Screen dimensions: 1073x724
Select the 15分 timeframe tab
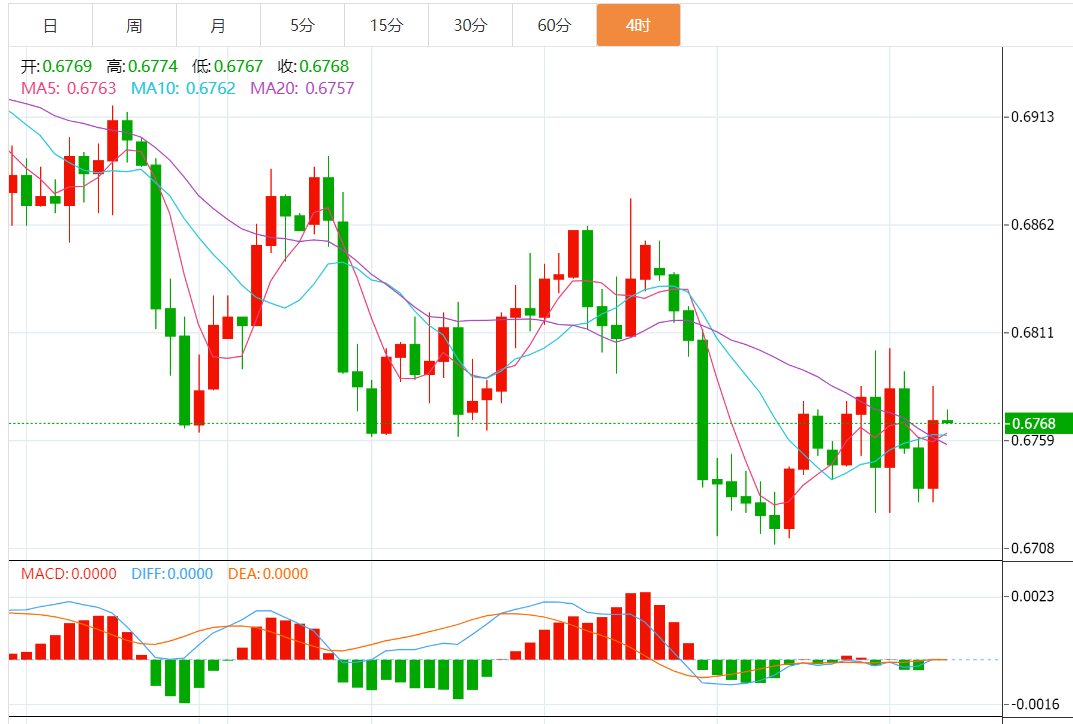tap(387, 25)
